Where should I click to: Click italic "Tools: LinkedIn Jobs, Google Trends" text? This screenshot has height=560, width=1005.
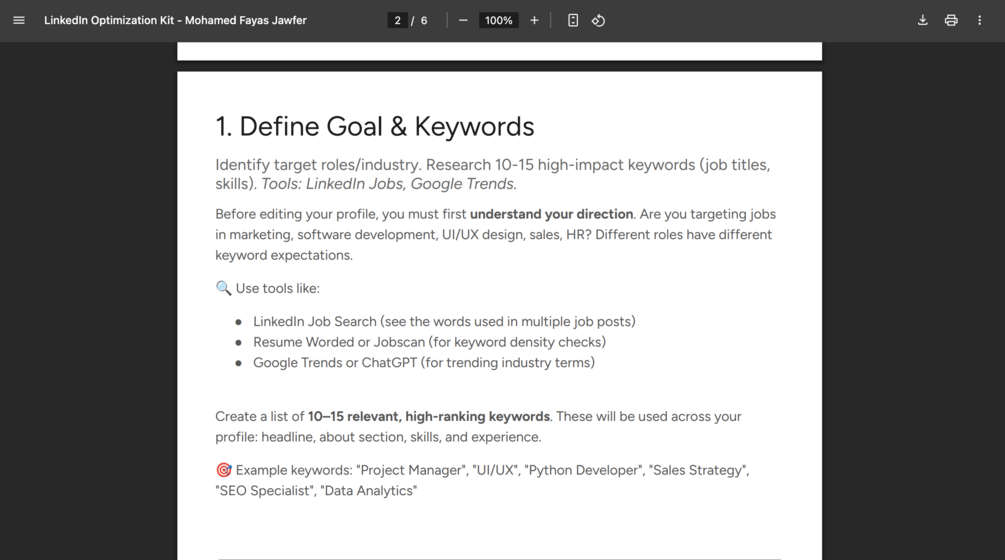pyautogui.click(x=389, y=184)
